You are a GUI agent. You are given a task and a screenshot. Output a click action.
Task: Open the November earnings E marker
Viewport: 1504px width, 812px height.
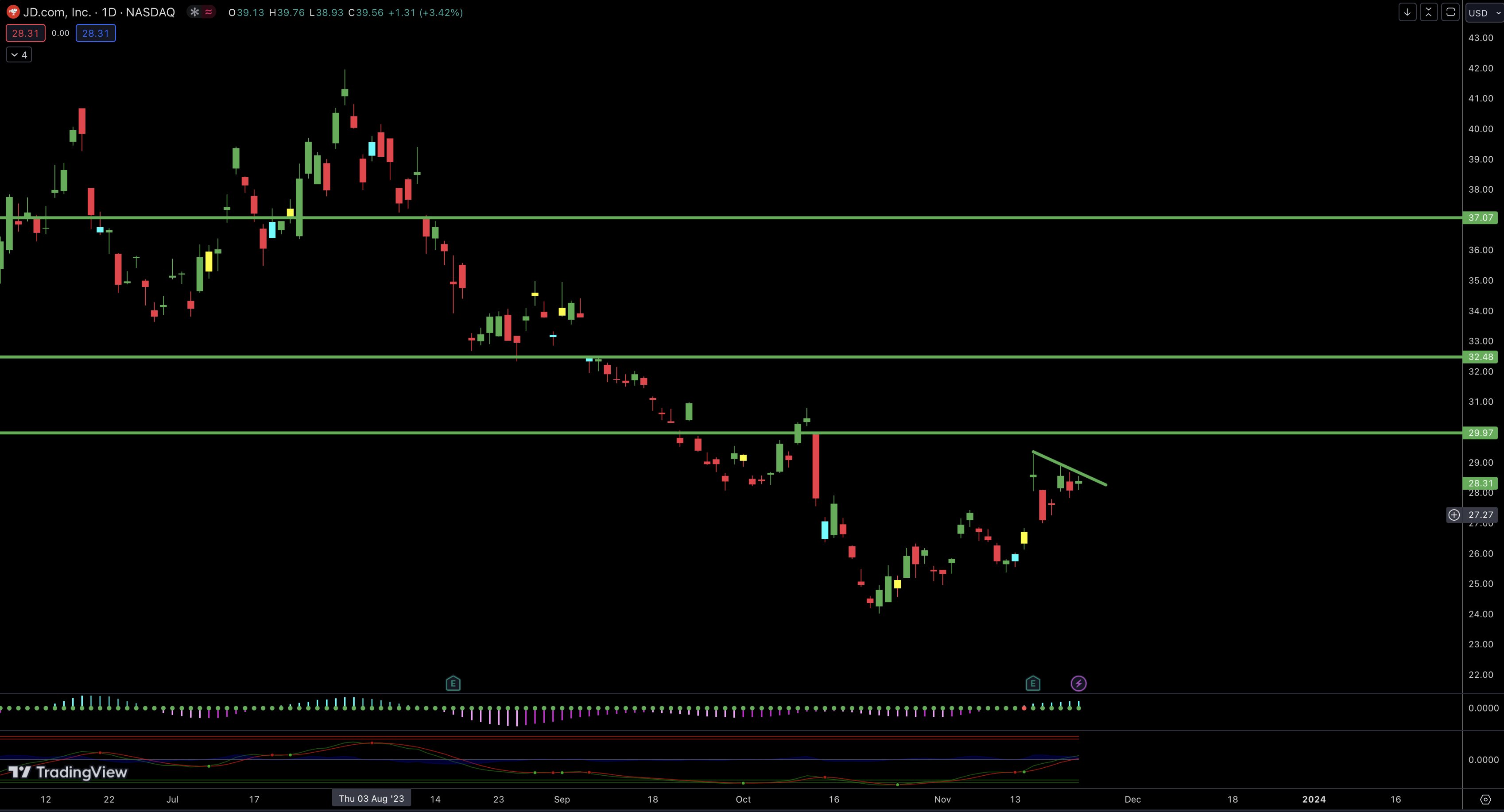tap(1032, 683)
